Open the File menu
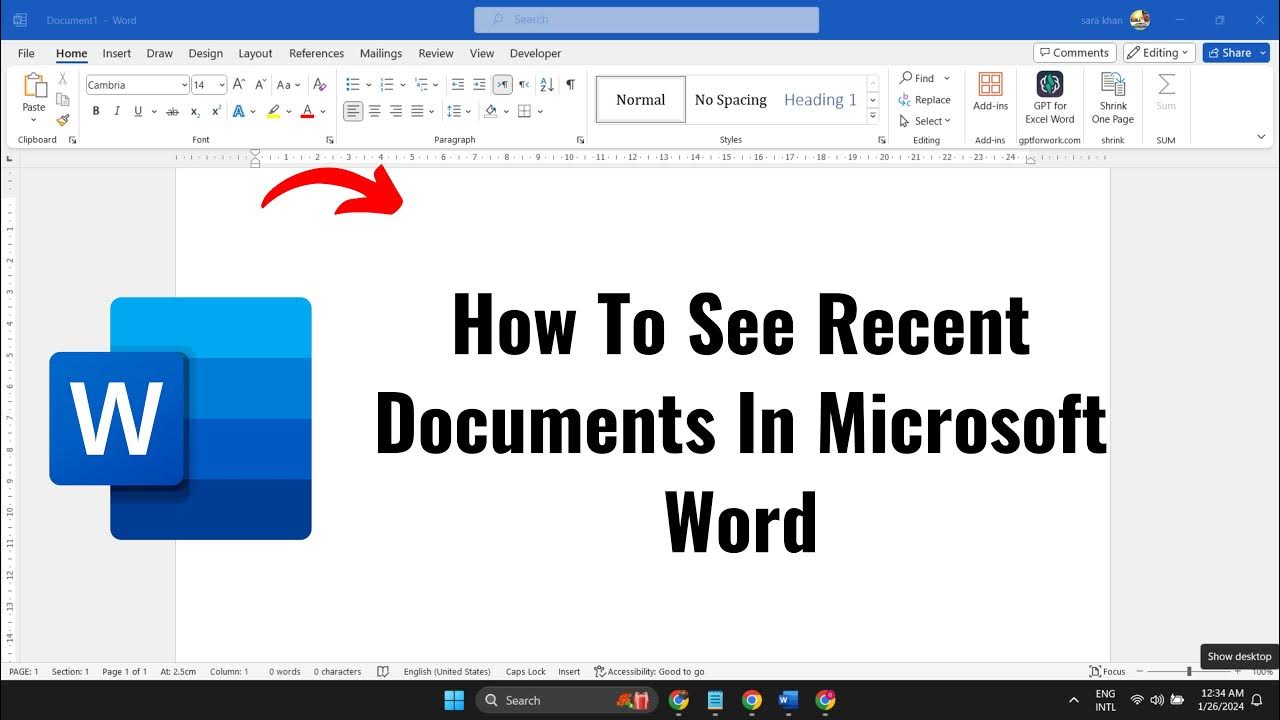This screenshot has height=720, width=1280. 26,53
